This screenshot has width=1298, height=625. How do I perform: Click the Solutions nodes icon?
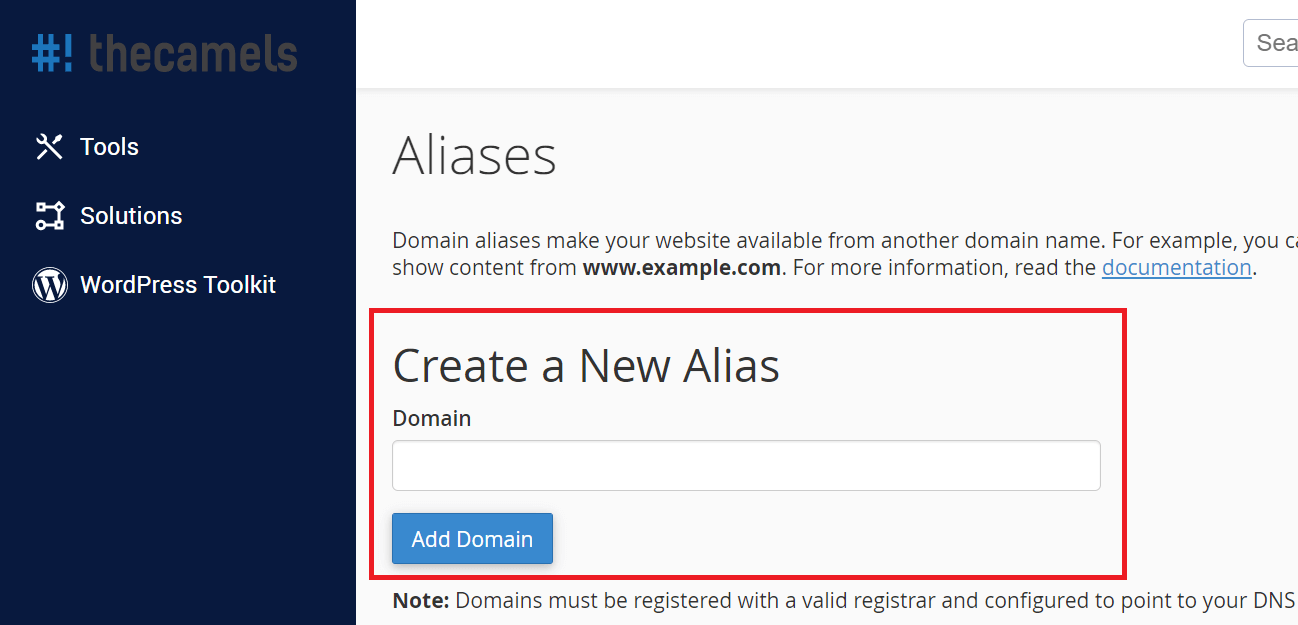[x=49, y=216]
